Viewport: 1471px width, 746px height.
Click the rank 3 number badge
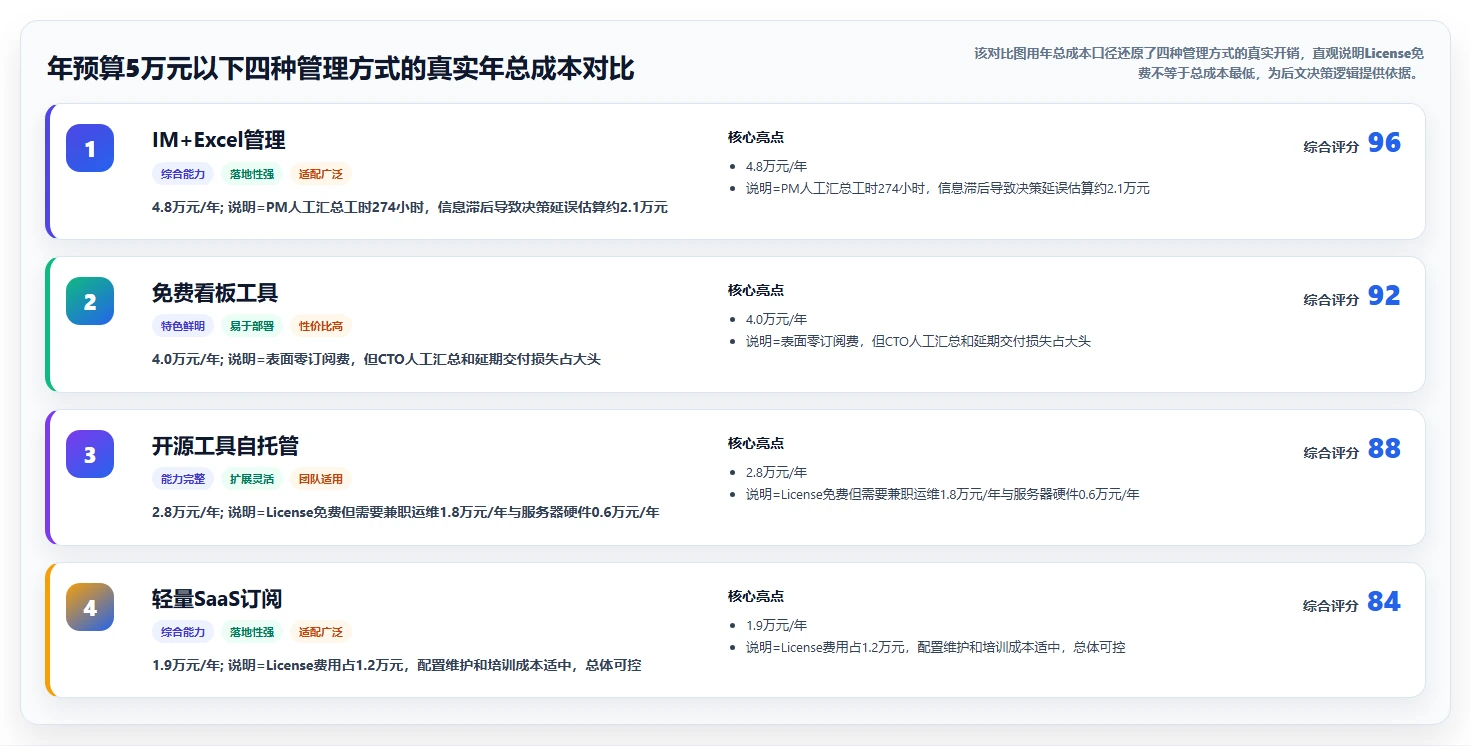(90, 454)
